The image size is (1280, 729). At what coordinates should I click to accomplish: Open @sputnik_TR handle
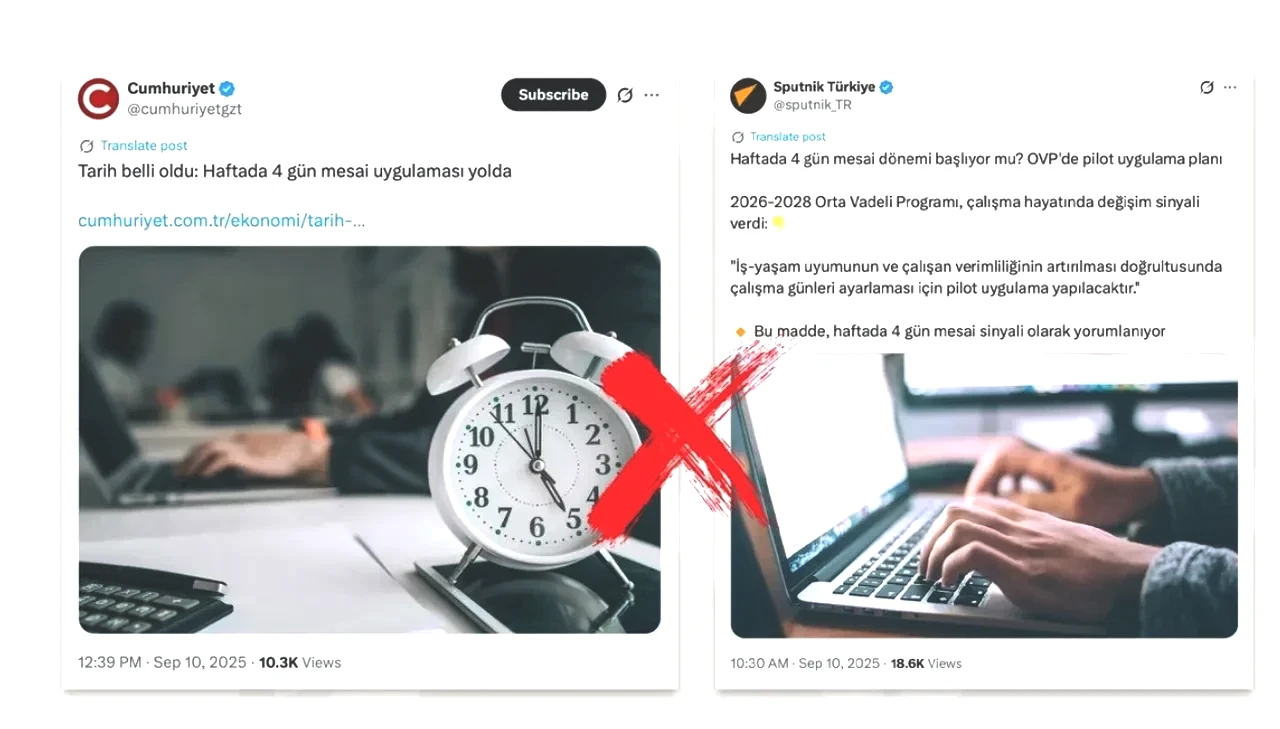point(812,104)
